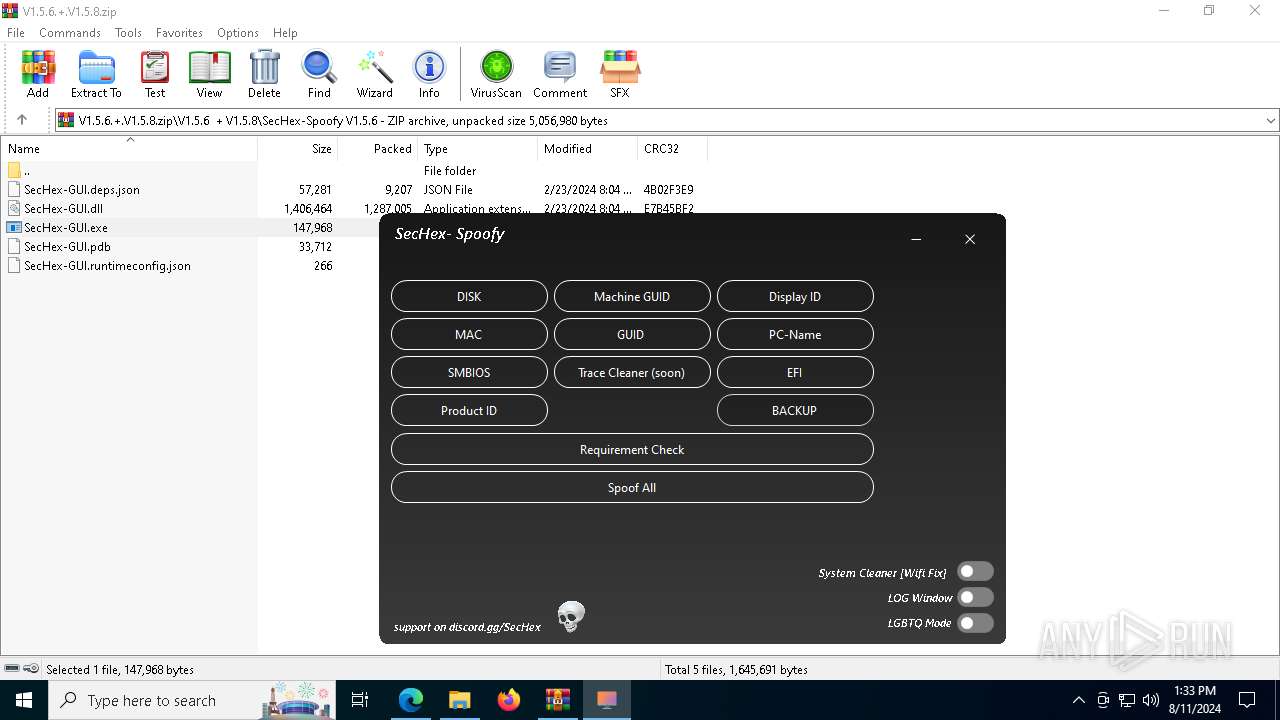The image size is (1280, 720).
Task: Click WinRAR icon in the taskbar
Action: 557,700
